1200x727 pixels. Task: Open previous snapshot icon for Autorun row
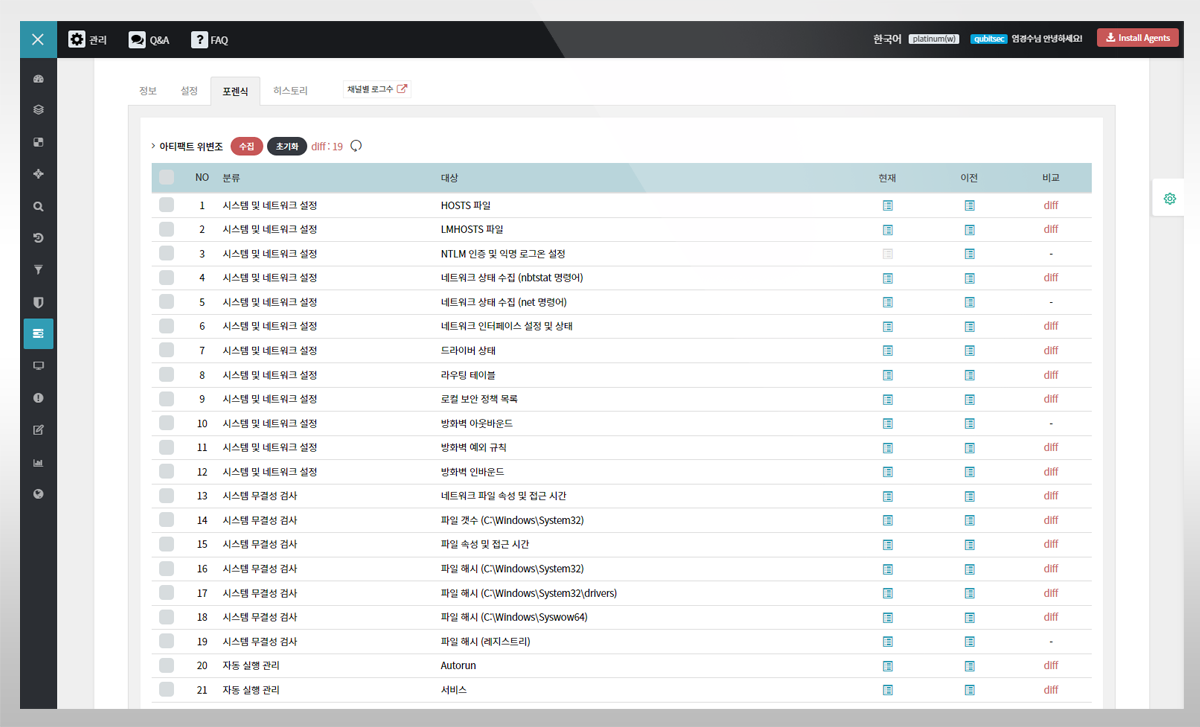969,666
